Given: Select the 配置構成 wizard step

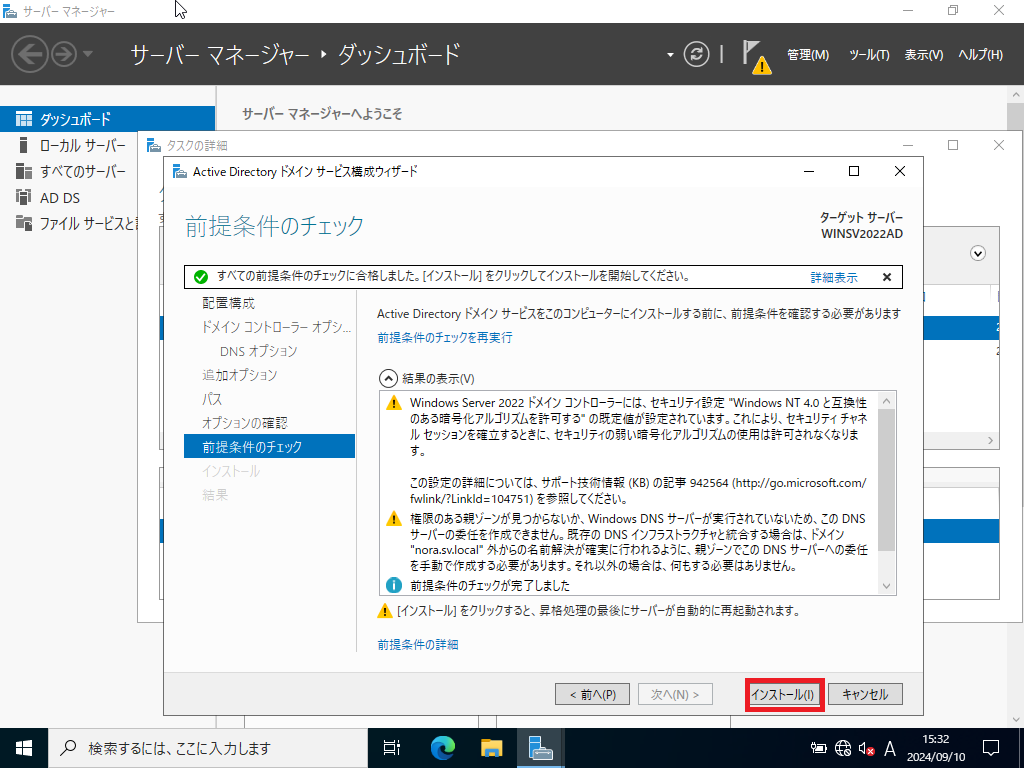Looking at the screenshot, I should [x=229, y=303].
